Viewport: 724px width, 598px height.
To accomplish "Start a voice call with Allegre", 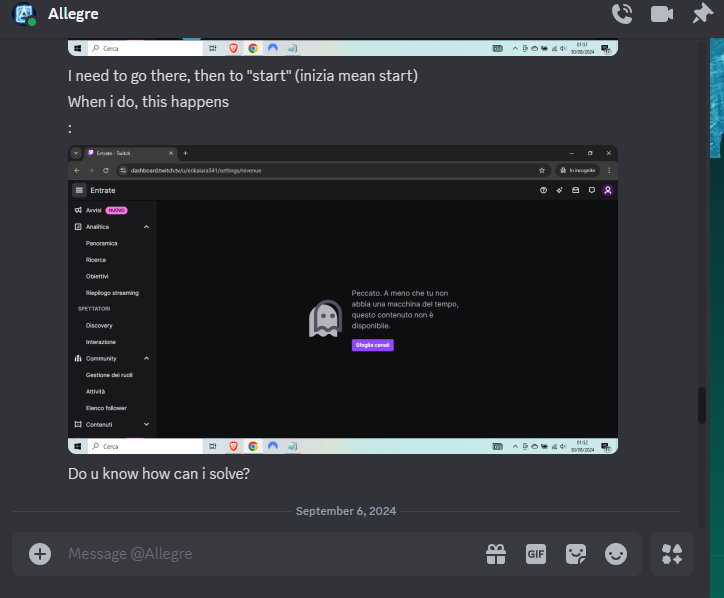I will [621, 14].
